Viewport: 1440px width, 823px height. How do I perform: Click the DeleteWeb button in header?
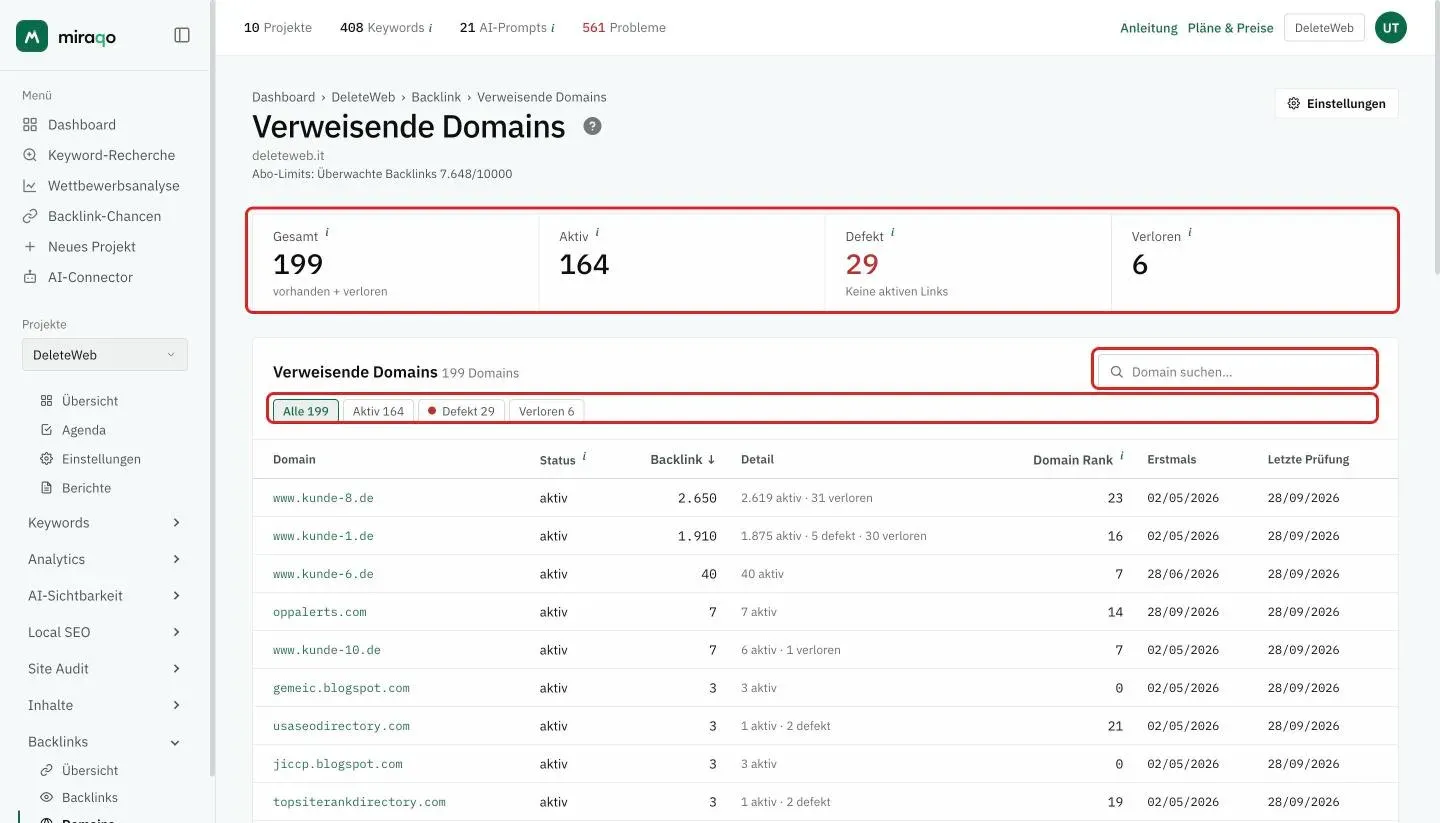(x=1324, y=28)
